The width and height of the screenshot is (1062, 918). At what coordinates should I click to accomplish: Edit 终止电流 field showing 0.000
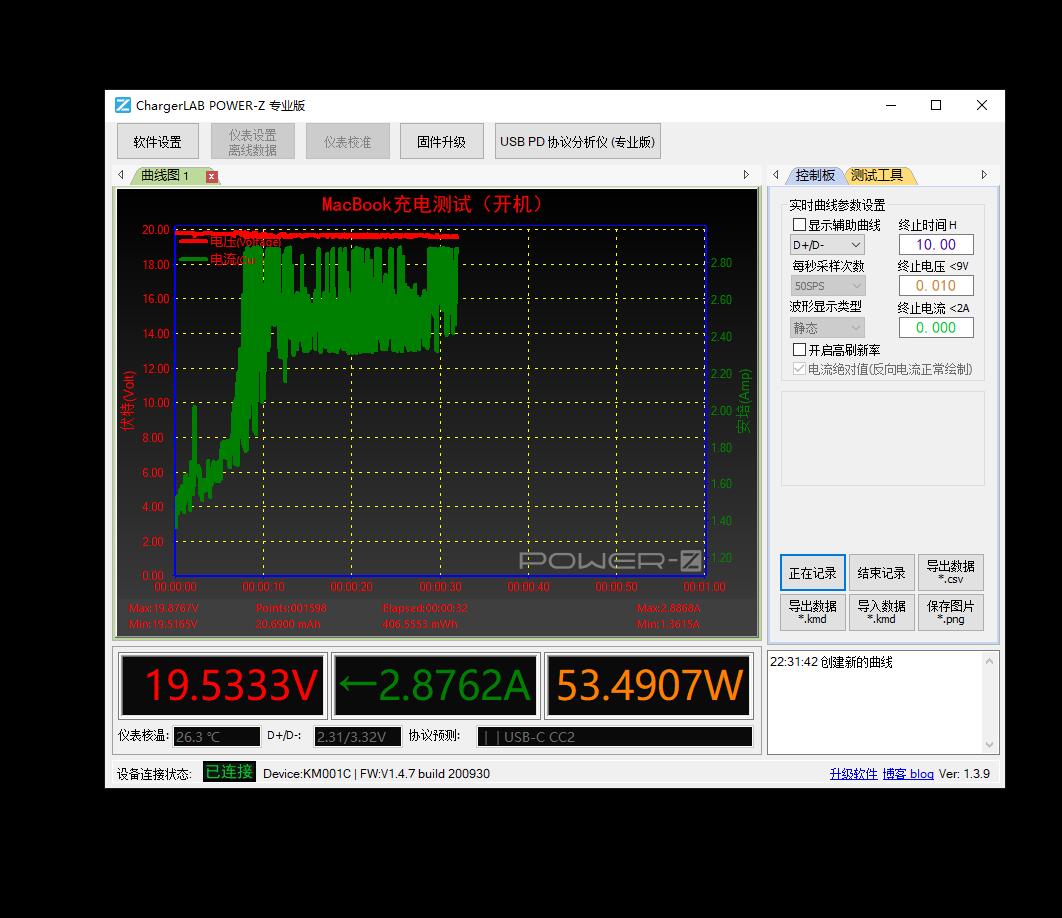click(936, 328)
